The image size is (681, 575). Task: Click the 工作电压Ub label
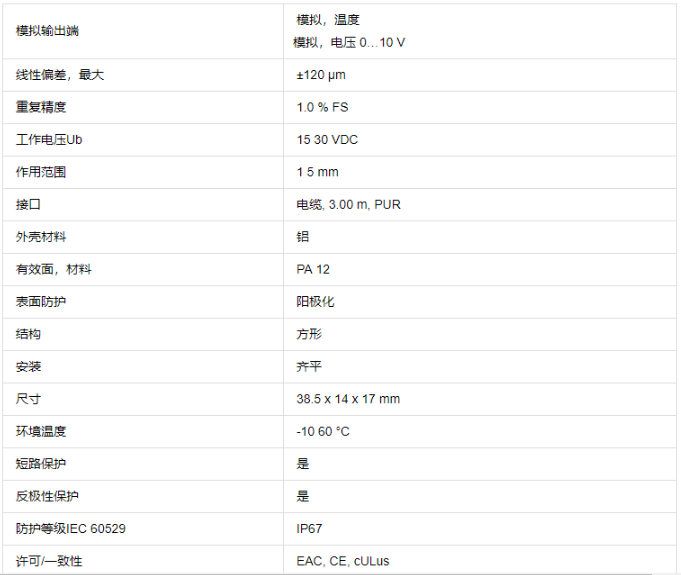point(48,140)
